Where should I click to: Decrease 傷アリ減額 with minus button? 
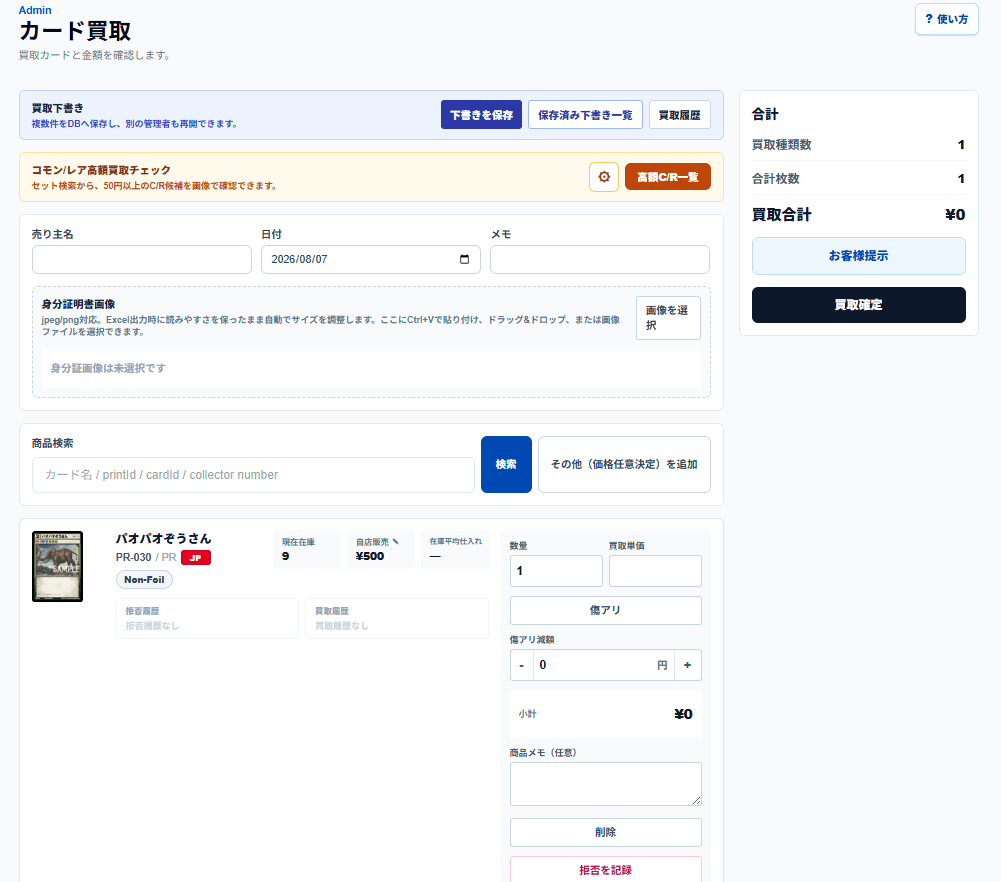click(x=522, y=665)
